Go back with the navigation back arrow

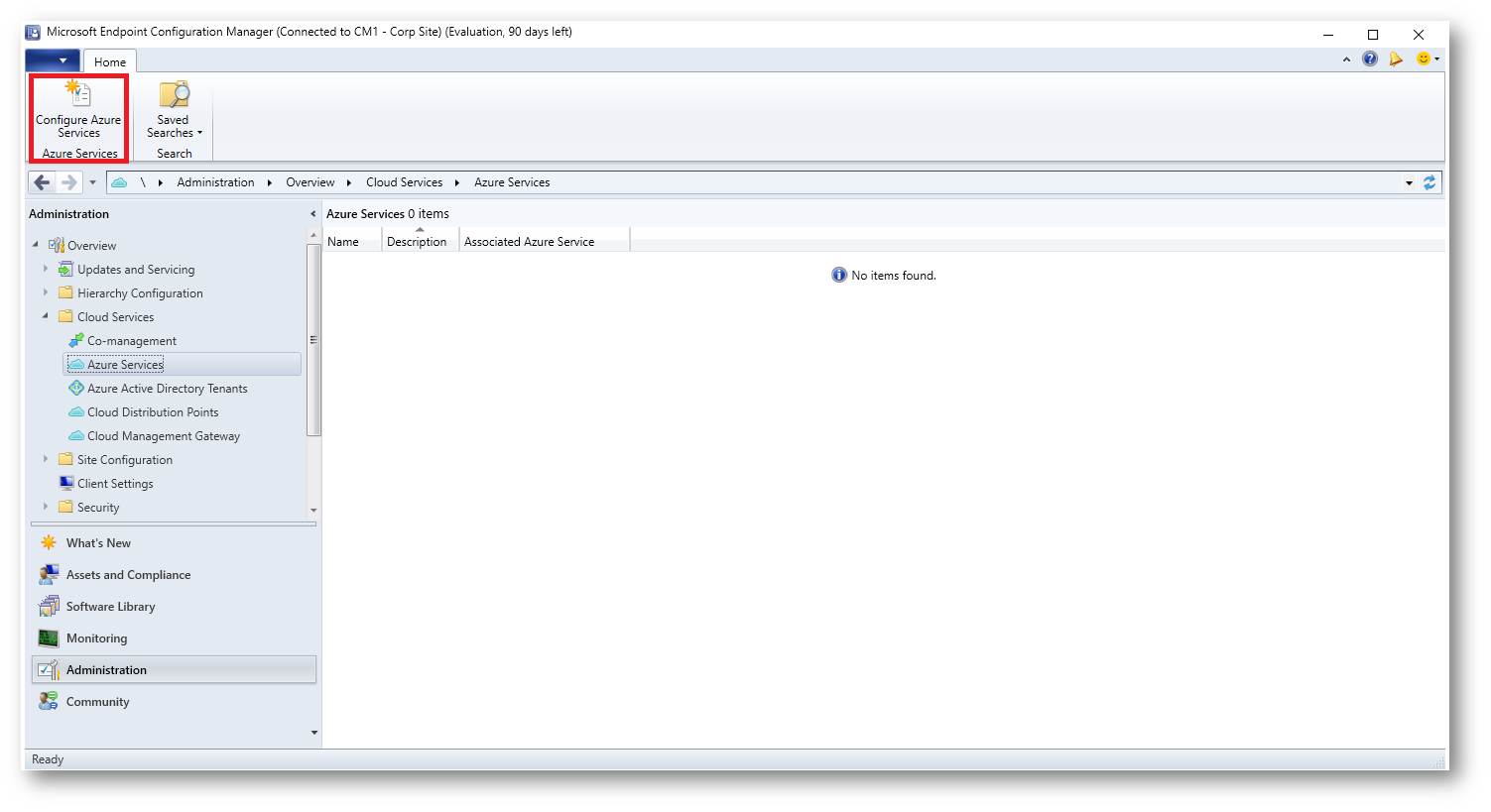(42, 182)
